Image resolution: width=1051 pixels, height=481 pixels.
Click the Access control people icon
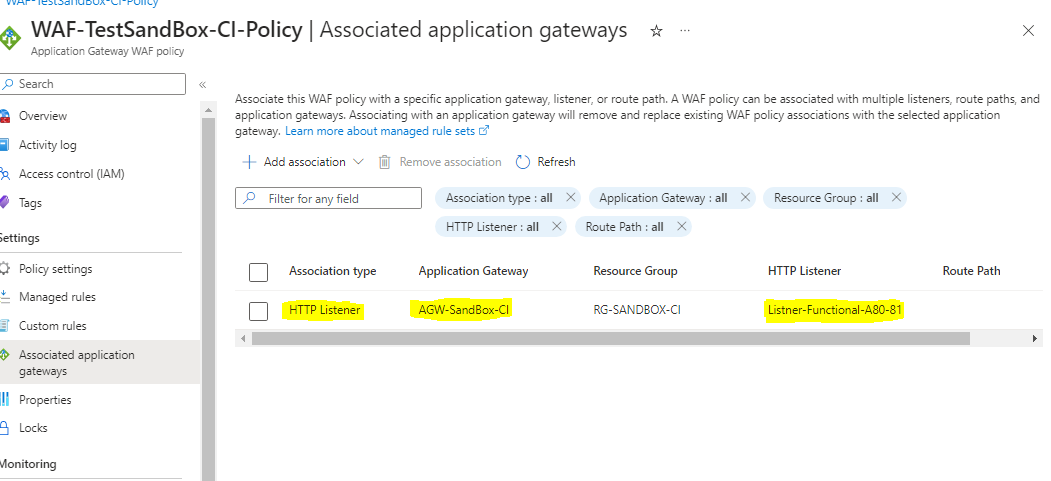pos(5,174)
